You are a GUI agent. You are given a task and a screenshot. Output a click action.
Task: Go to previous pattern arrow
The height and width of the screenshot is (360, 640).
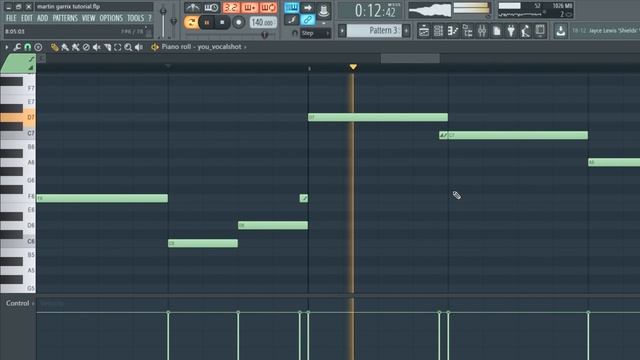point(342,31)
